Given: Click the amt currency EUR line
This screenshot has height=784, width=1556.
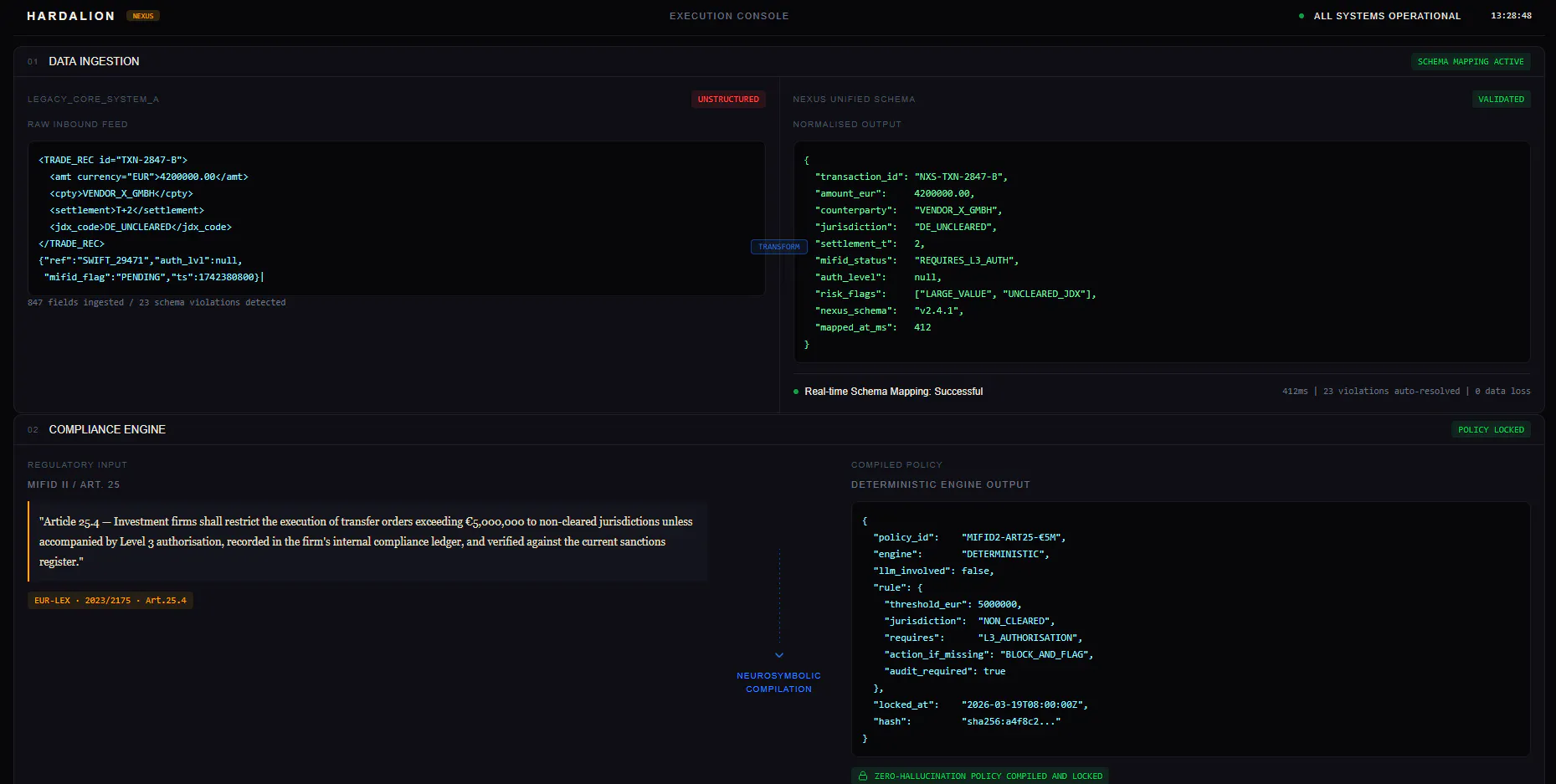Looking at the screenshot, I should (149, 177).
